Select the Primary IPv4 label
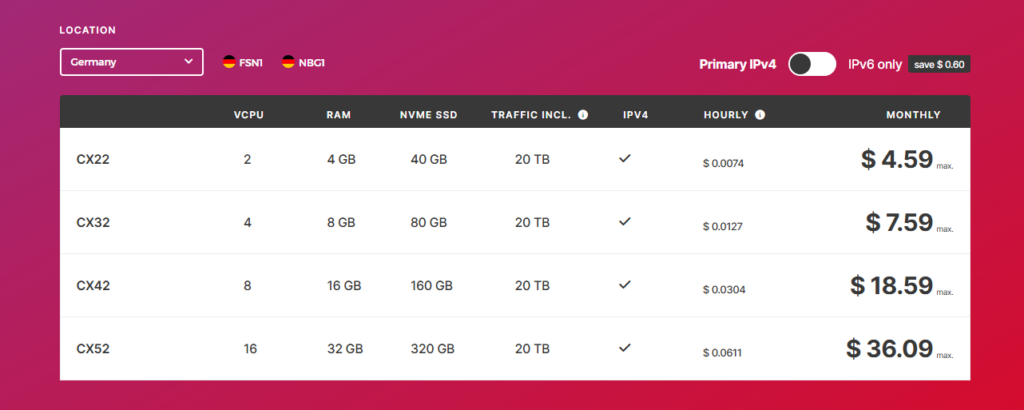The height and width of the screenshot is (410, 1024). tap(738, 65)
